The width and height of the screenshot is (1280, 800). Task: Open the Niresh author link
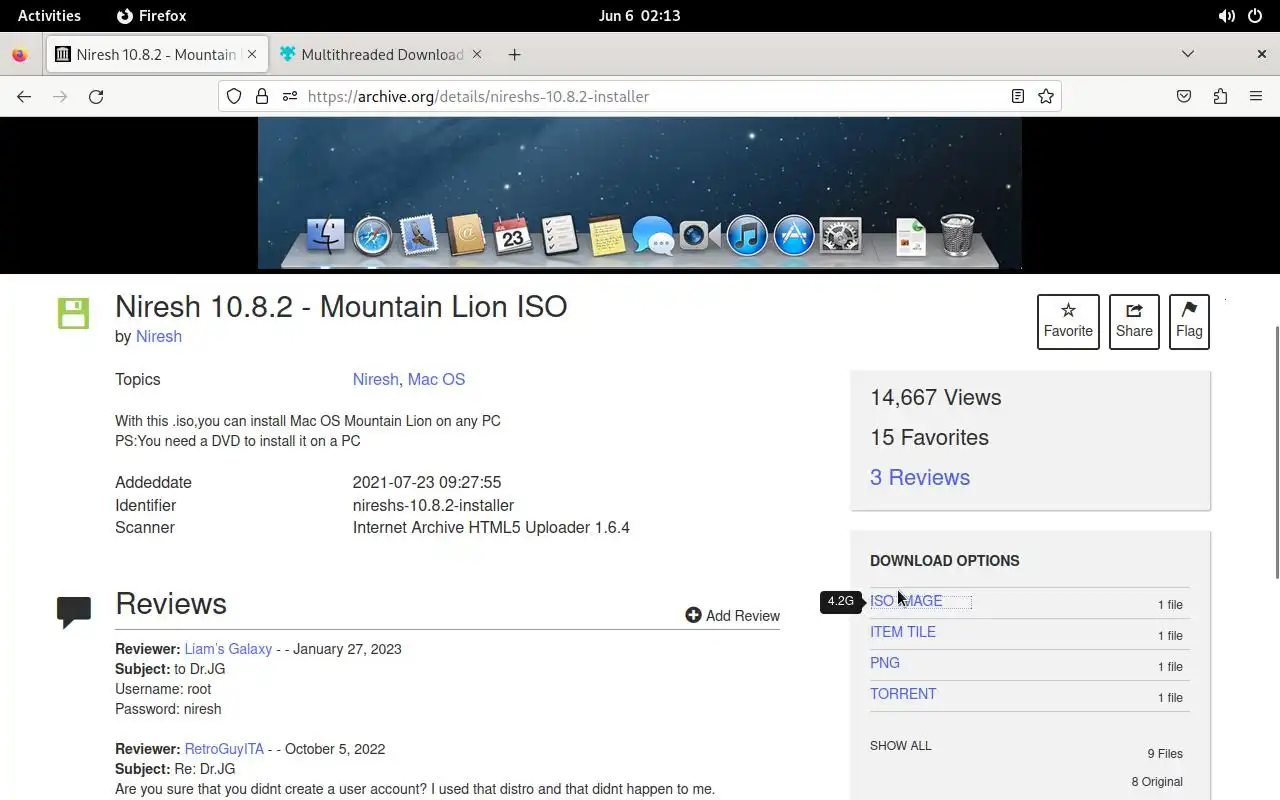point(159,337)
